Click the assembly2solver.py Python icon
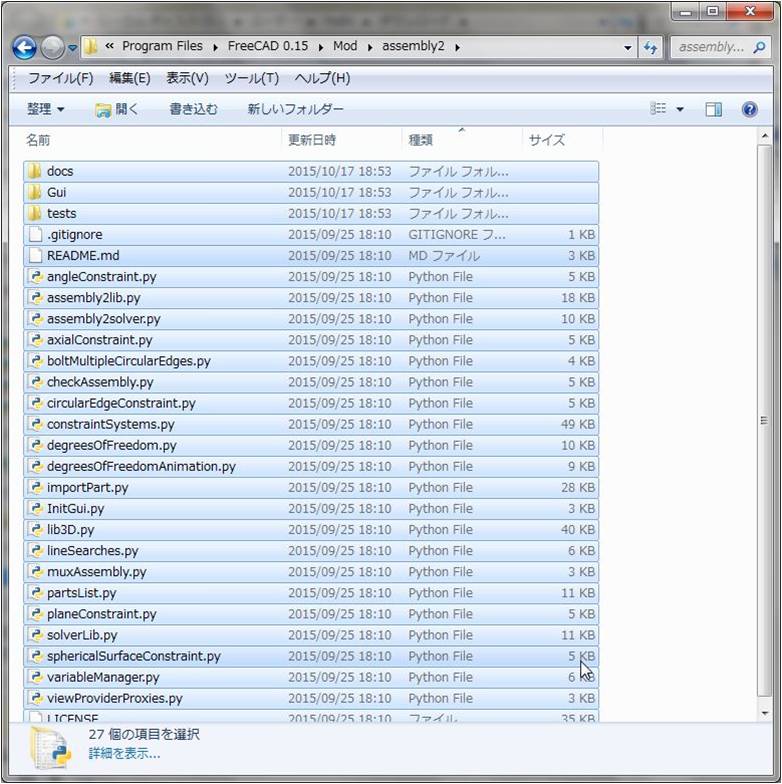Screen dimensions: 782x784 (35, 318)
